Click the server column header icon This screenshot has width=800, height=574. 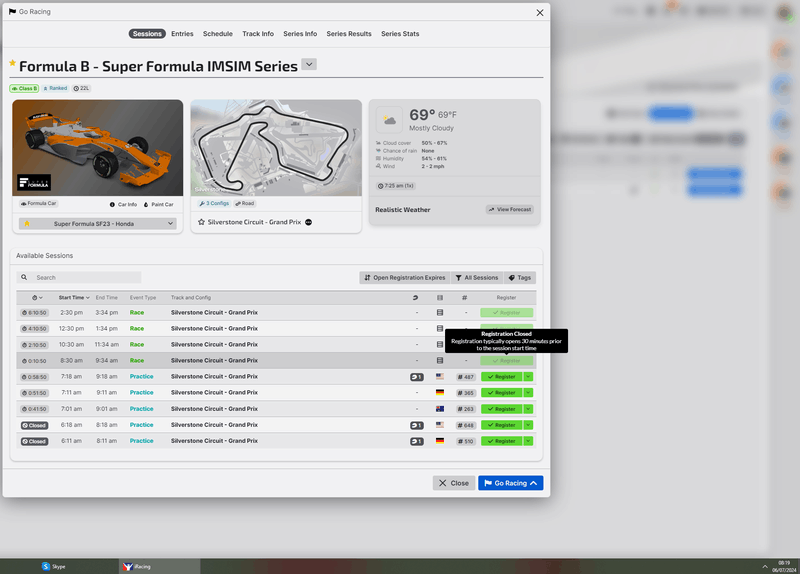(x=440, y=297)
